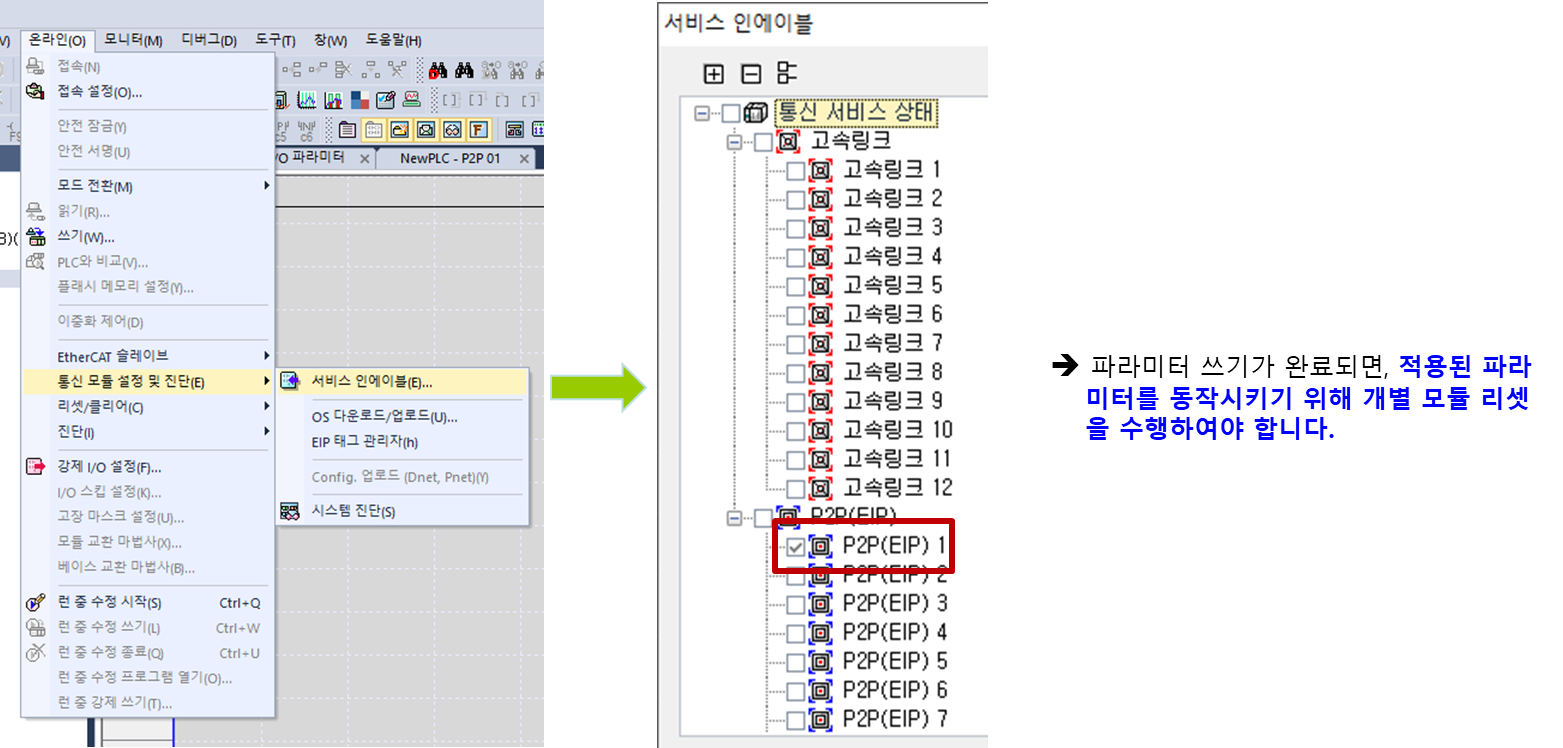Select EIP 태그 관리자 entry
The width and height of the screenshot is (1563, 748).
pos(402,441)
